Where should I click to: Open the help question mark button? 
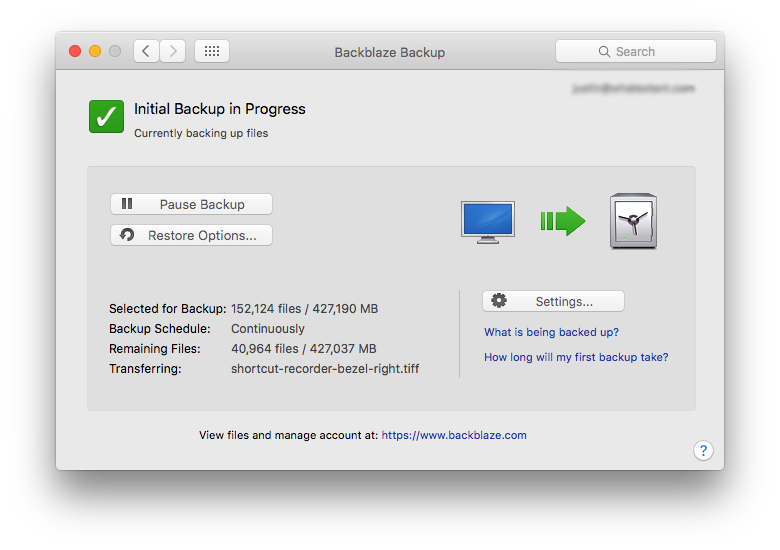click(703, 451)
